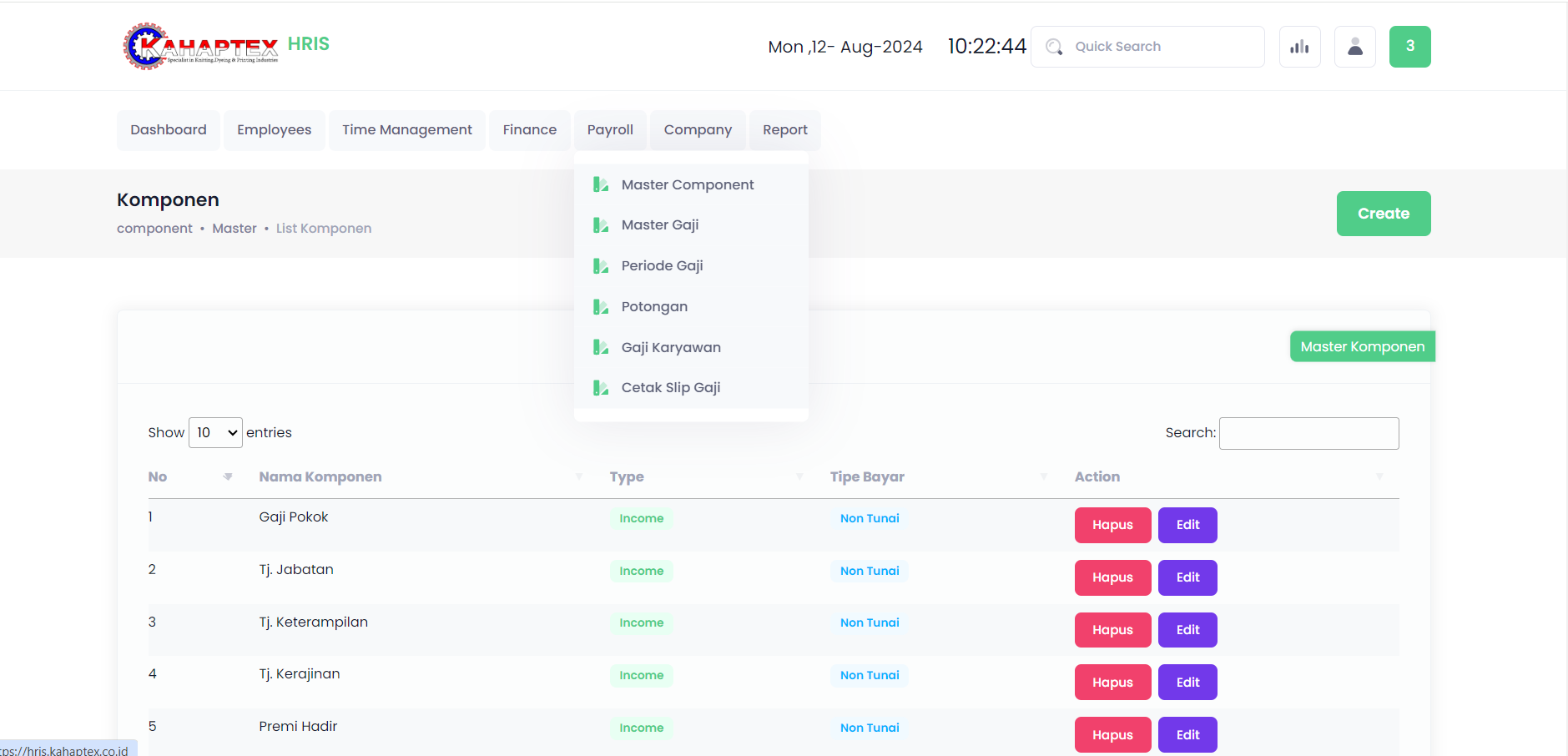Screen dimensions: 1568x756
Task: Select Master Gaji from Payroll menu
Action: point(659,225)
